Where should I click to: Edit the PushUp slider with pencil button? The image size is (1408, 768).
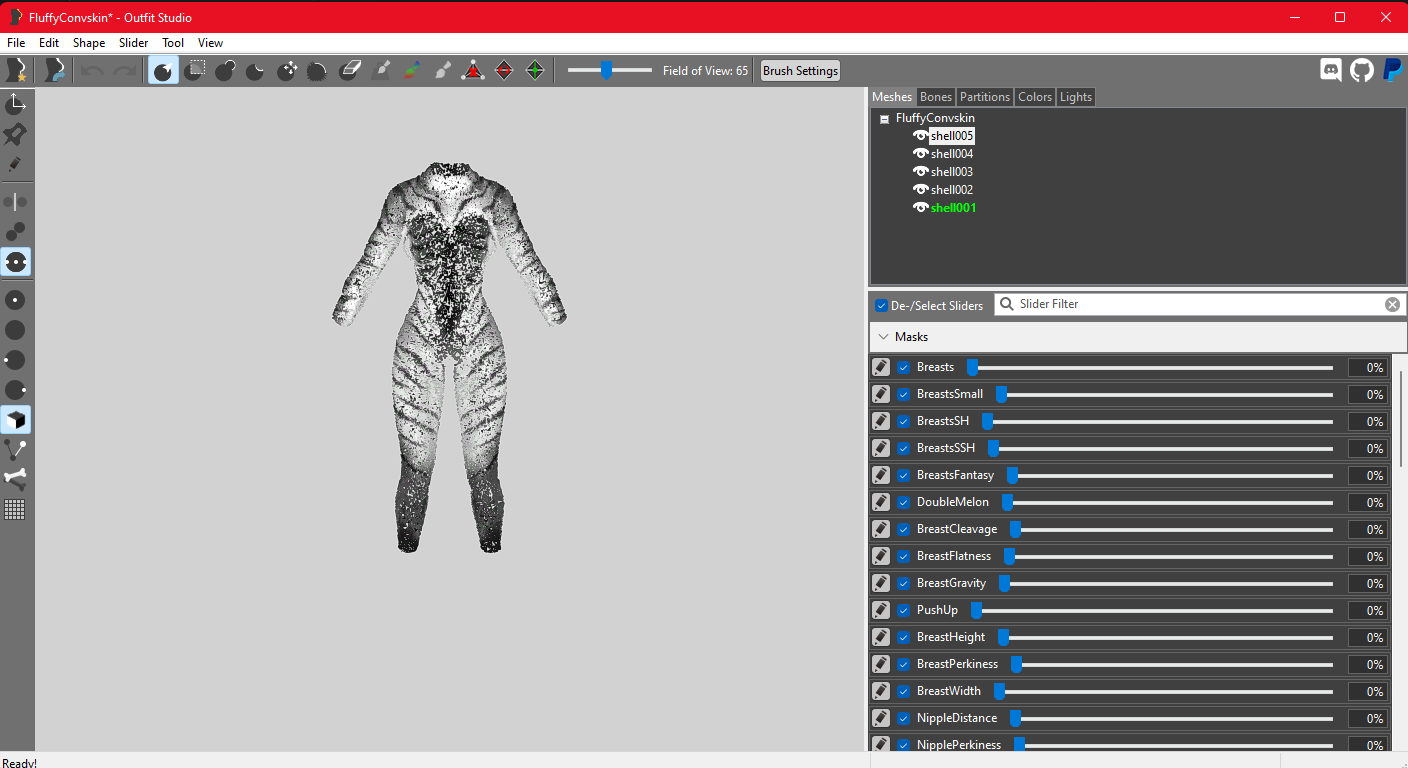click(x=881, y=610)
